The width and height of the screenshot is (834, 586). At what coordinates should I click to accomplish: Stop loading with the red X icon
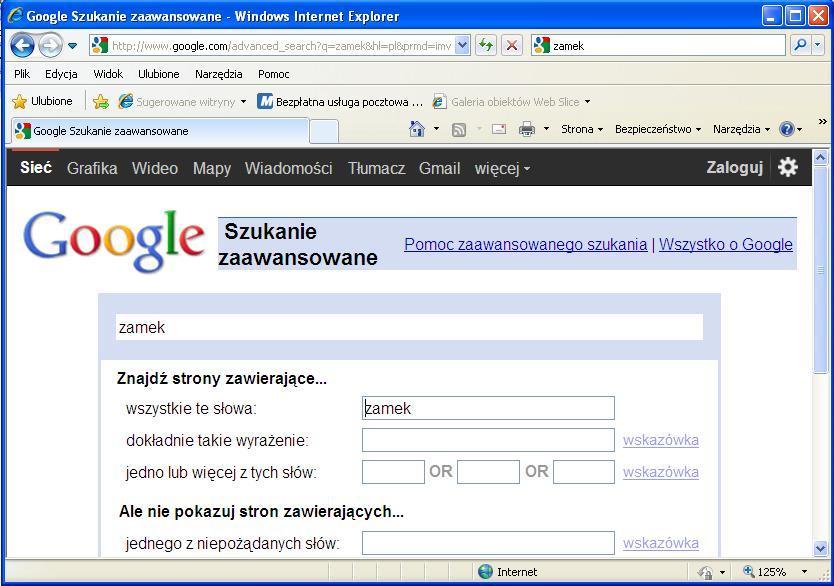[512, 46]
